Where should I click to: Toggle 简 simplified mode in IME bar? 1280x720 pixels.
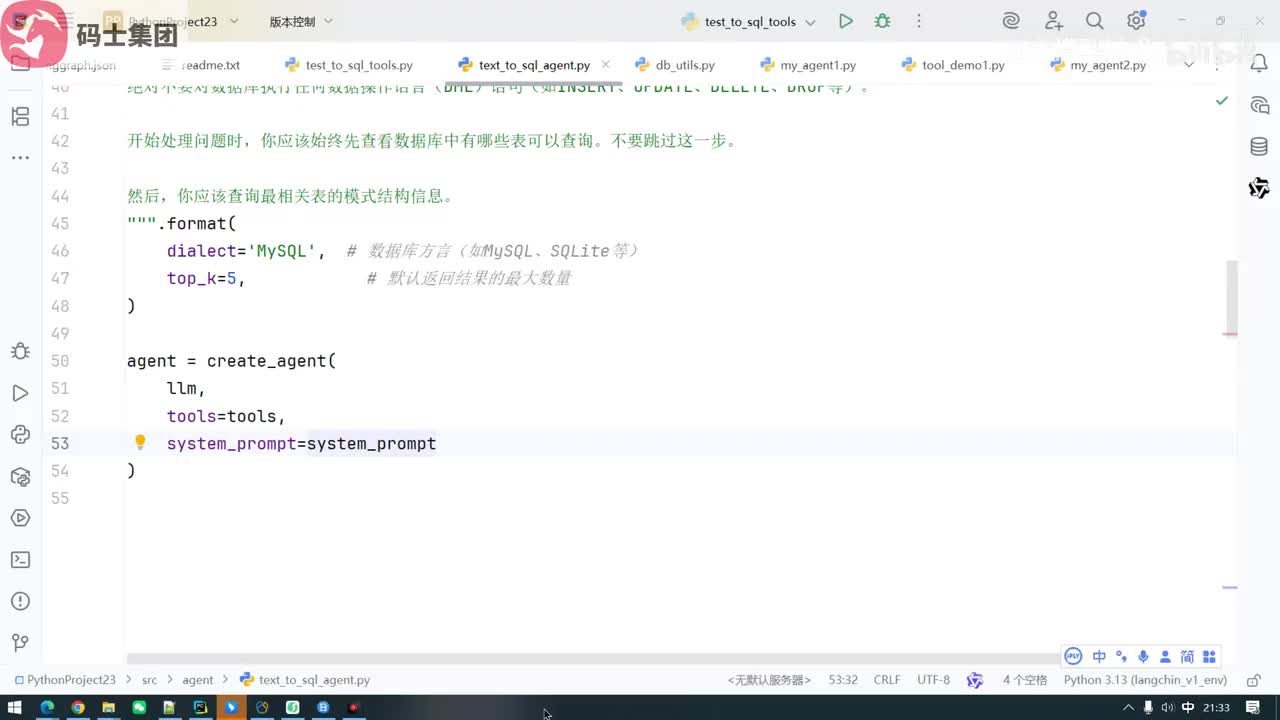(1187, 657)
